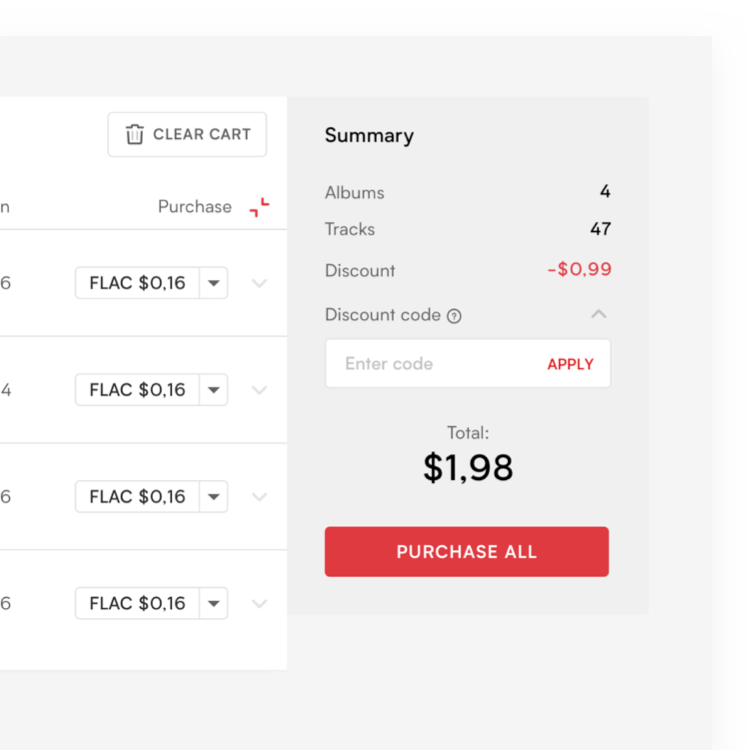The width and height of the screenshot is (748, 750).
Task: Expand the fourth cart row details chevron
Action: (259, 604)
